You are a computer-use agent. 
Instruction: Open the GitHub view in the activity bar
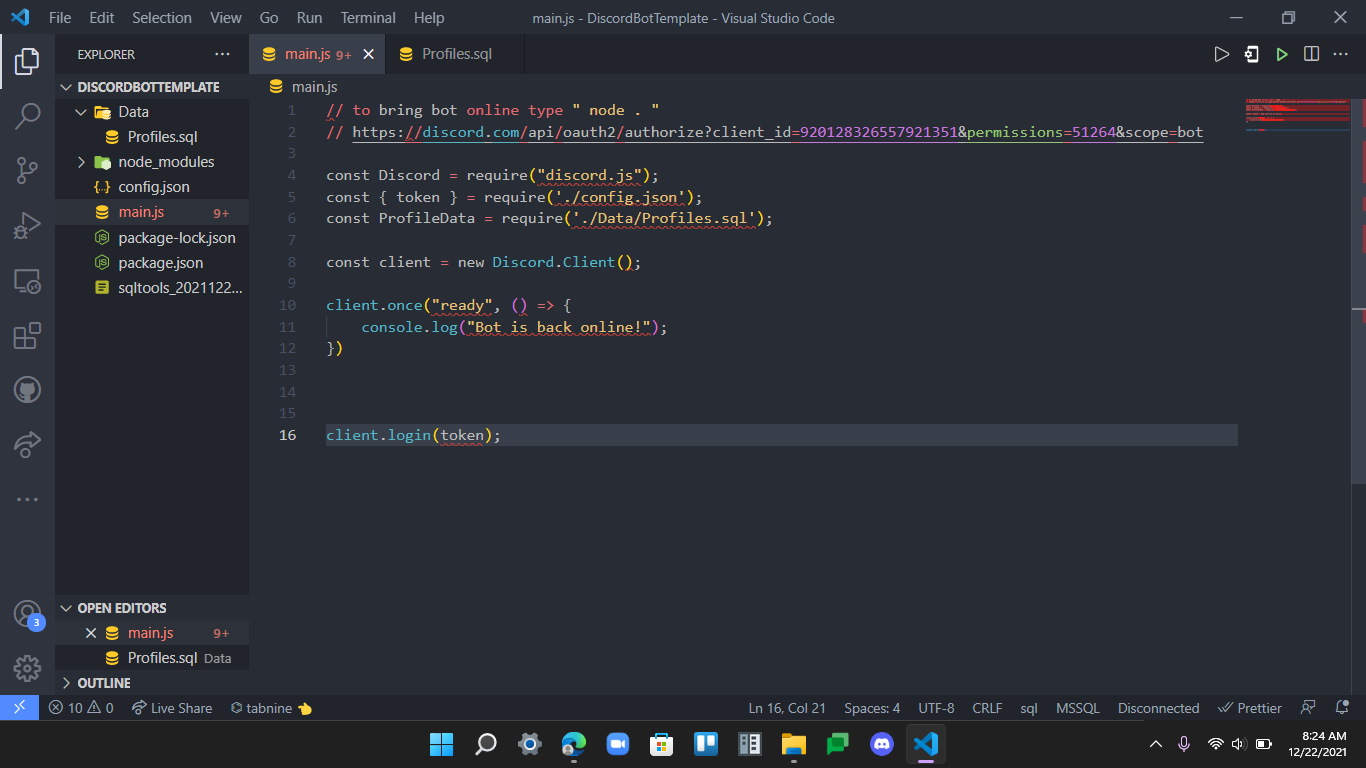[x=27, y=390]
